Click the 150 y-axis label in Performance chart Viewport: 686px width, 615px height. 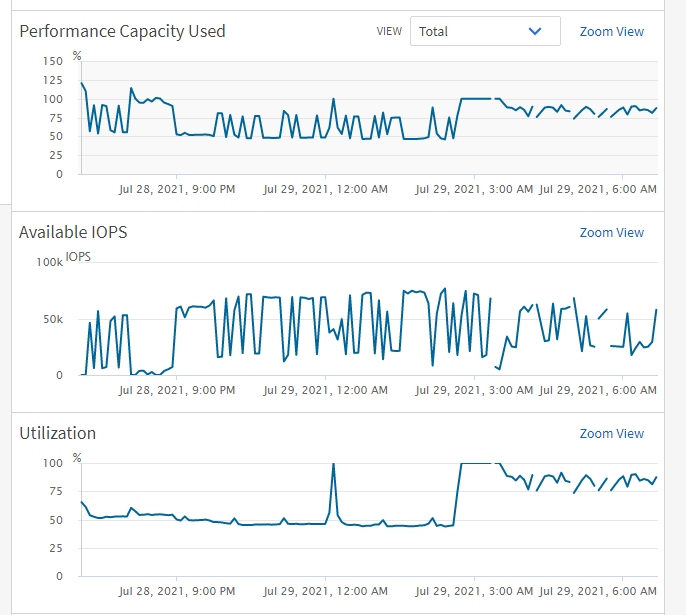coord(52,61)
